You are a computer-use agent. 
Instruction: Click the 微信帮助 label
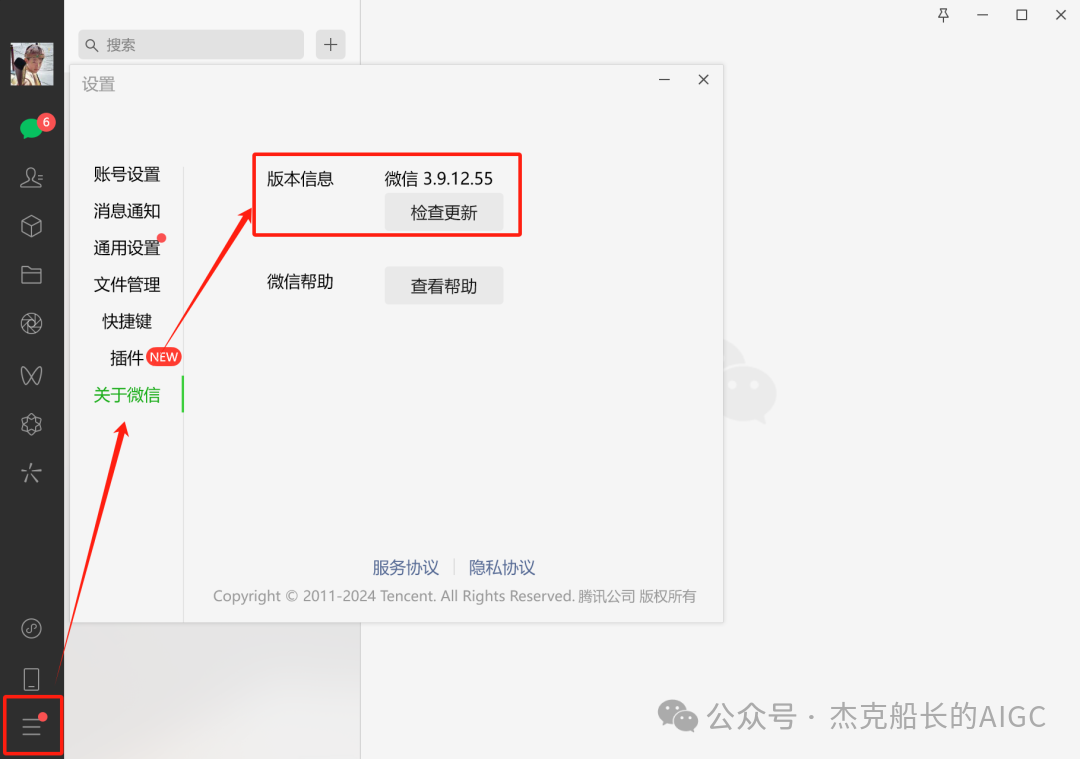click(x=300, y=282)
